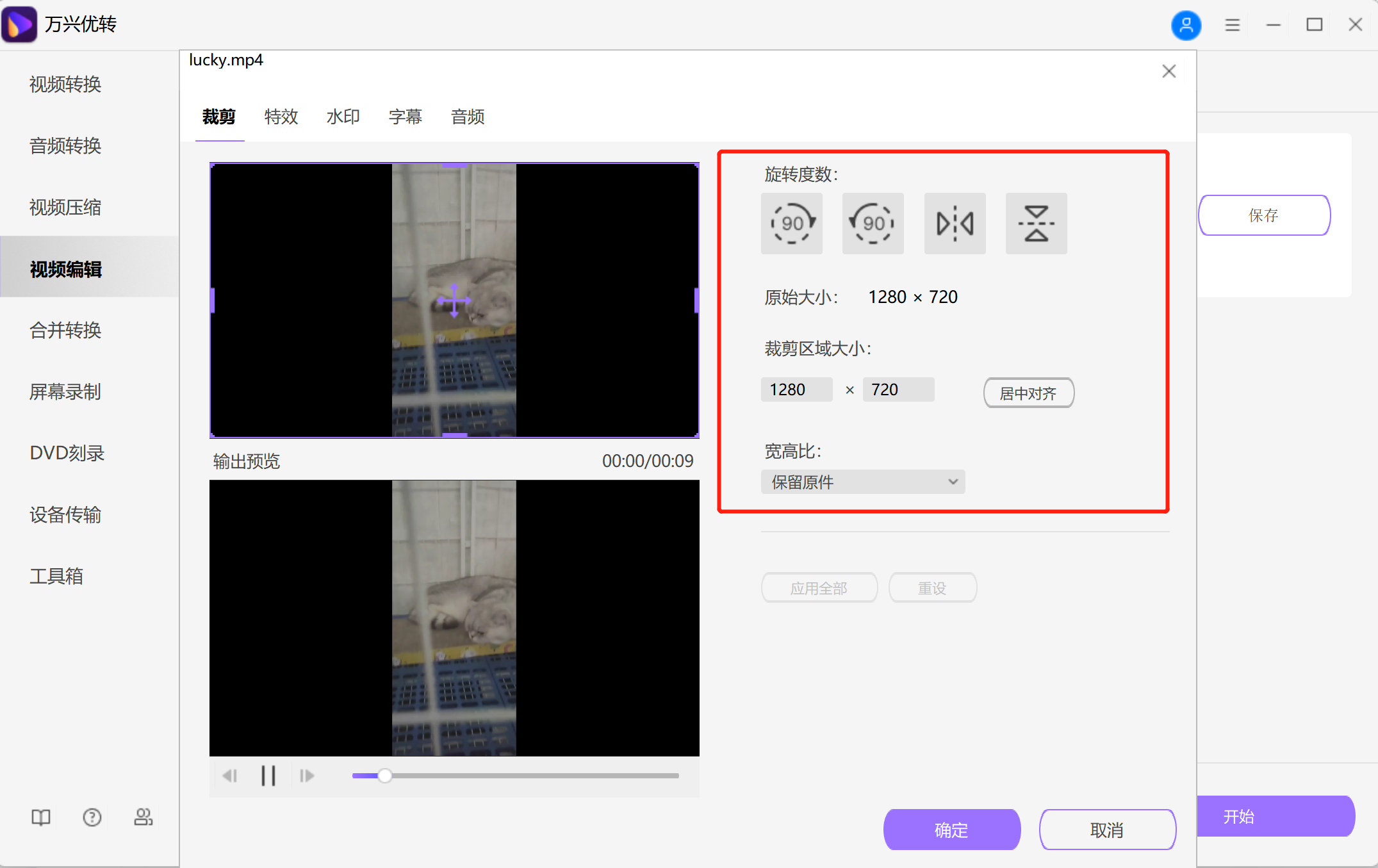Click 确定 to confirm the edits
1378x868 pixels.
(x=951, y=830)
